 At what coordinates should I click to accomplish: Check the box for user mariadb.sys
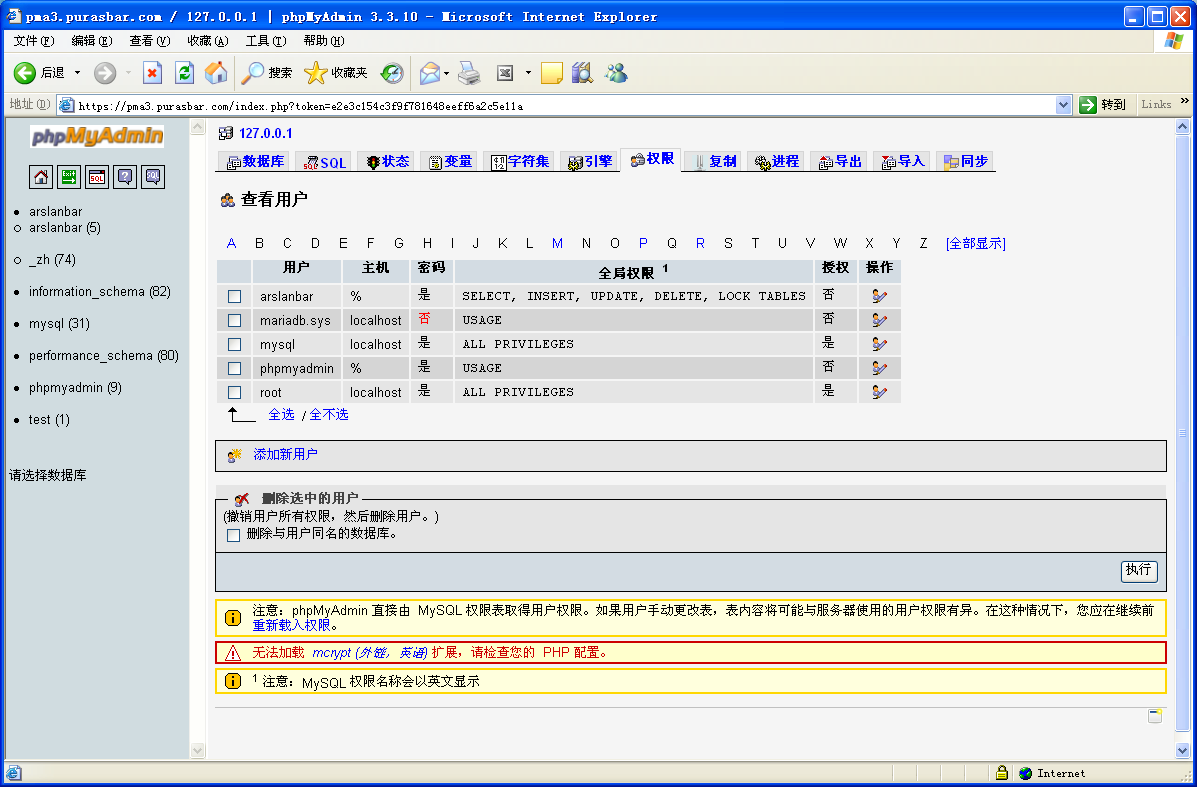pos(234,321)
